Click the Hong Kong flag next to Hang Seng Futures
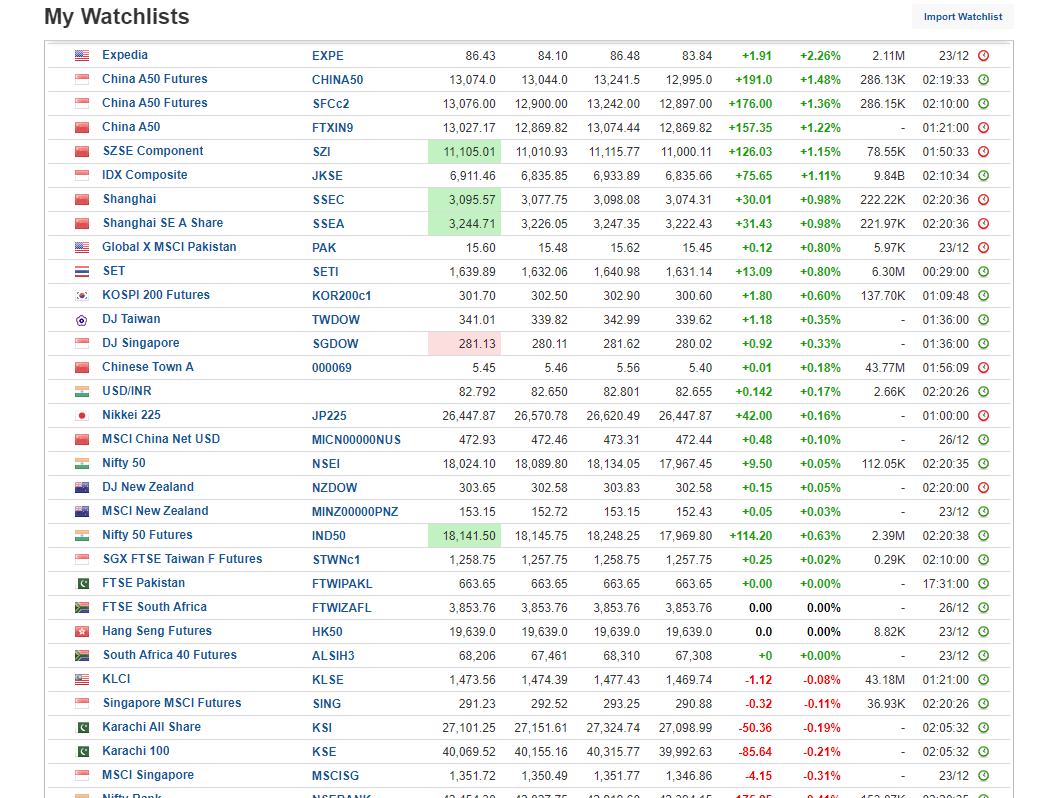 (82, 631)
